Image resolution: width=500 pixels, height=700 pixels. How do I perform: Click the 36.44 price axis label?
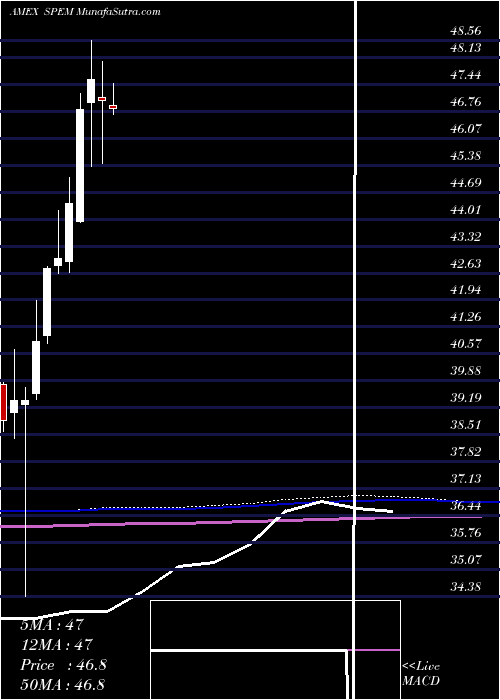pyautogui.click(x=466, y=506)
